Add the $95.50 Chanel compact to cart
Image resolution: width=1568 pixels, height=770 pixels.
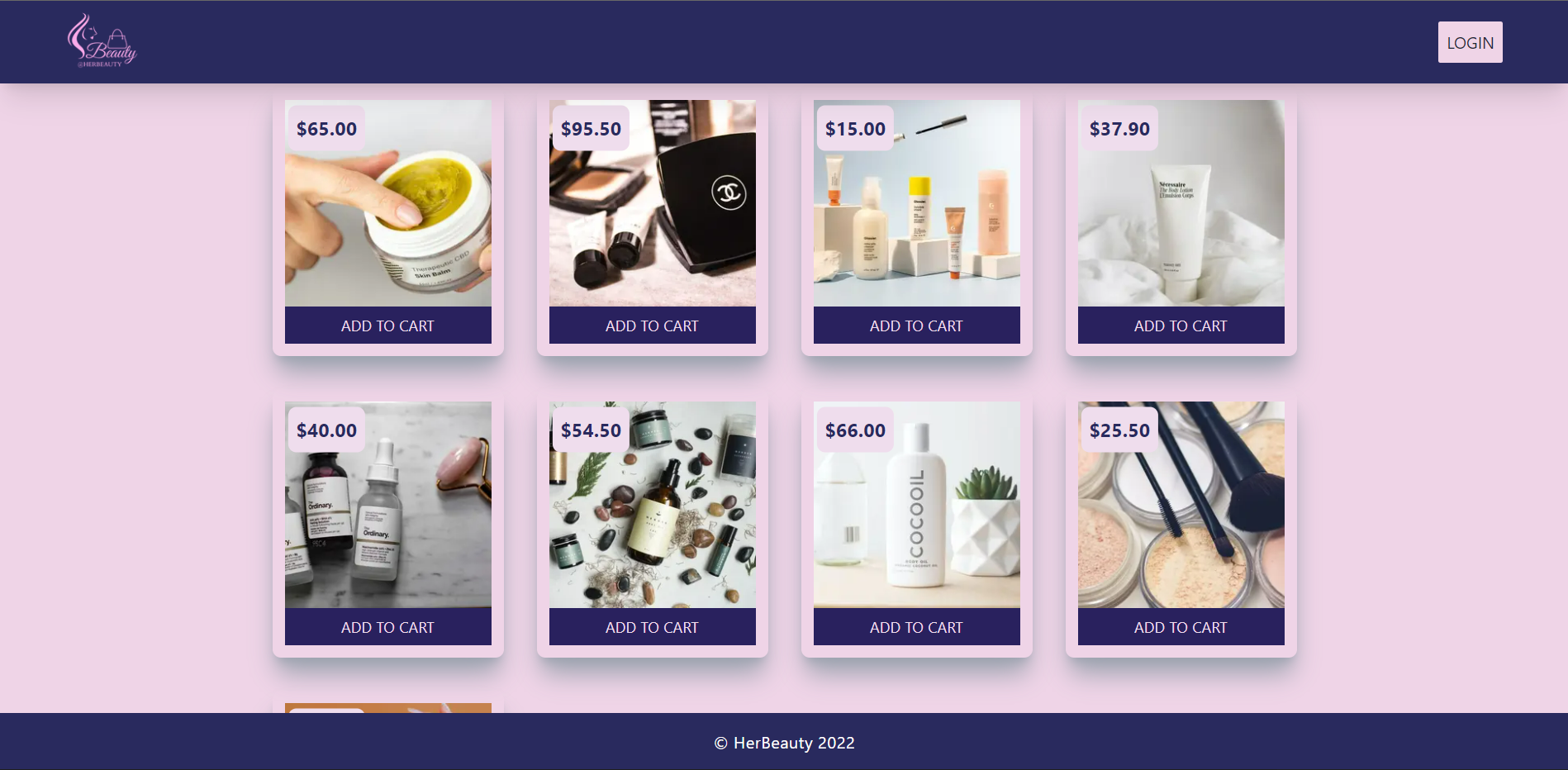653,326
